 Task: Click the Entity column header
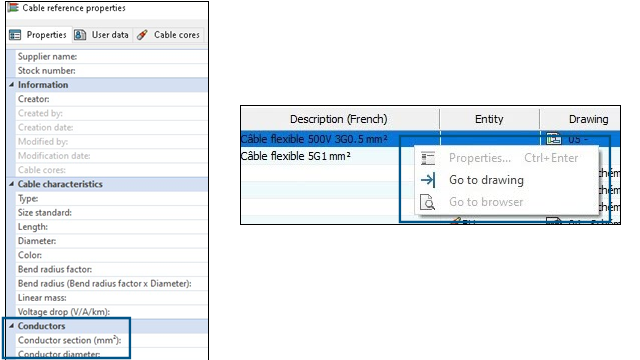coord(489,119)
